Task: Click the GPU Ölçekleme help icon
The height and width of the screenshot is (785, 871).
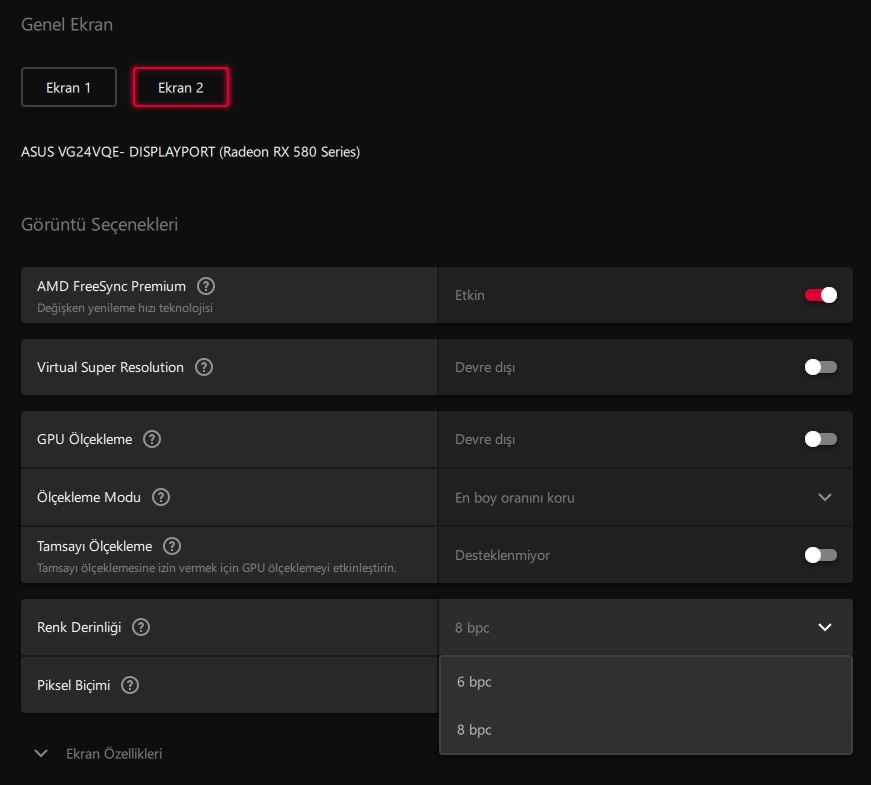Action: [152, 439]
